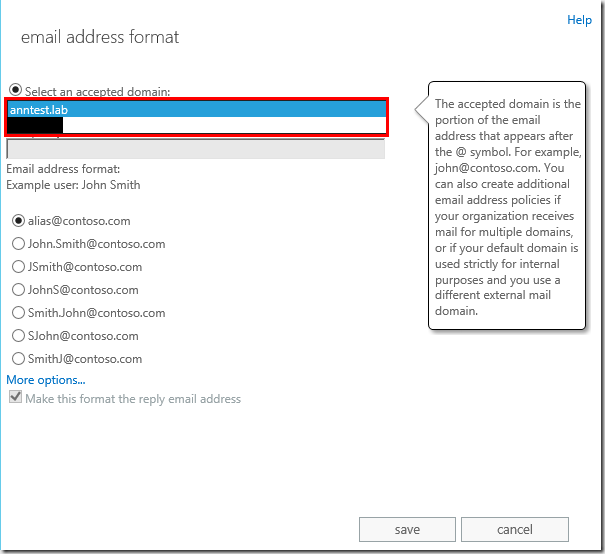Pick the SmithJ@contoso.com address format
This screenshot has width=605, height=554.
pyautogui.click(x=18, y=359)
